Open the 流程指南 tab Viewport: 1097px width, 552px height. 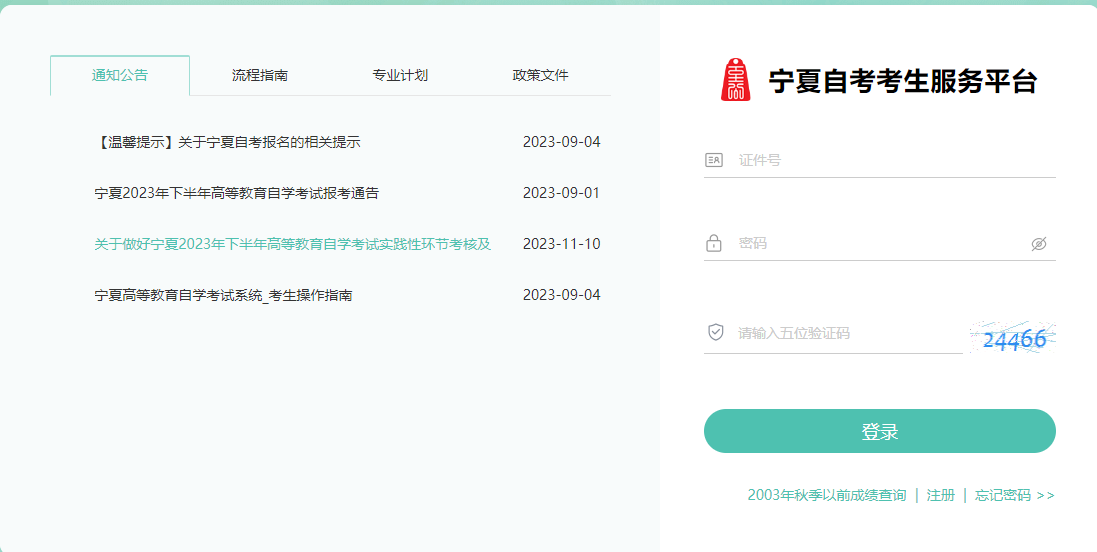tap(260, 76)
